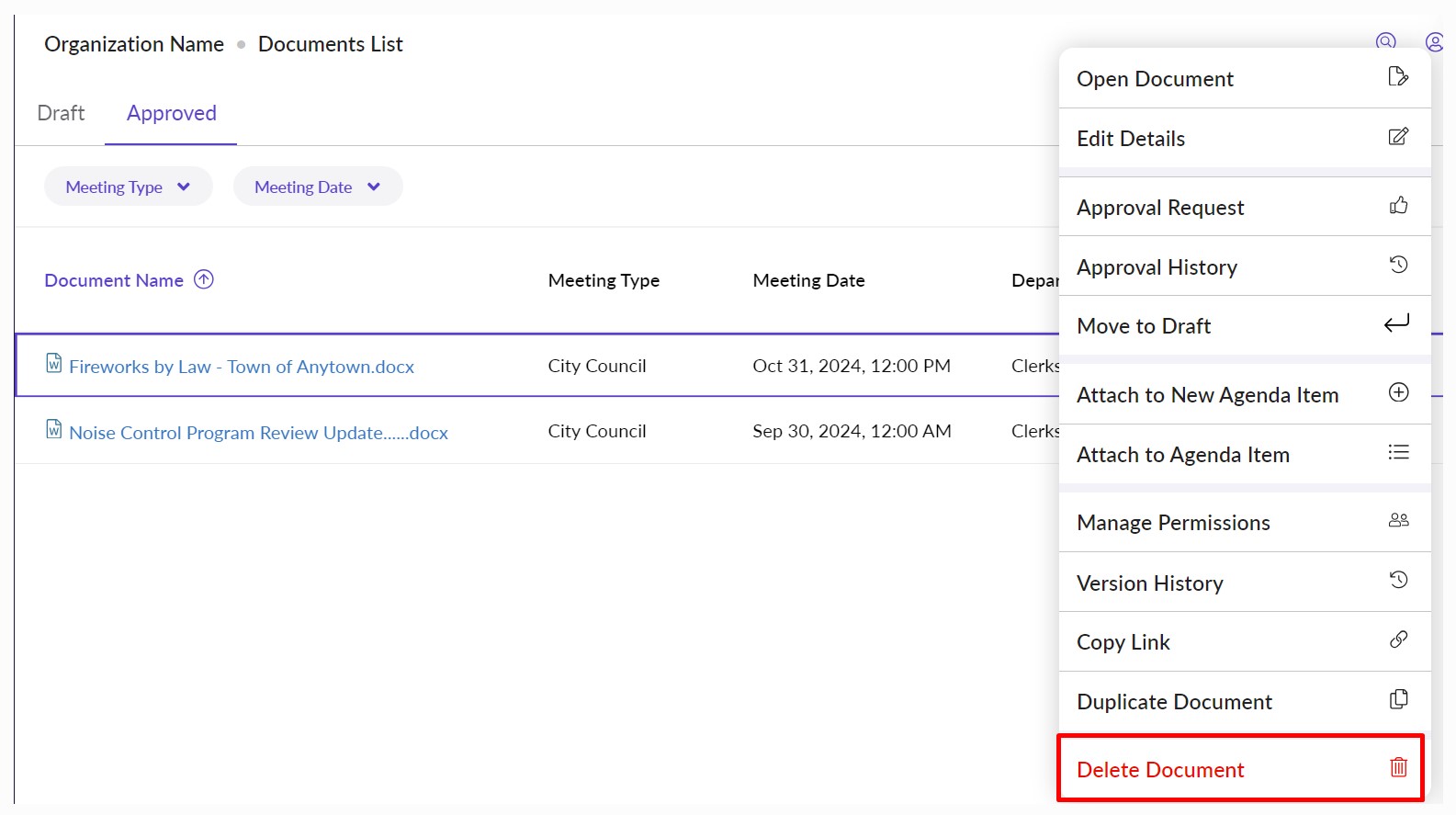Choose Version History from the menu
The image size is (1456, 815).
[1149, 583]
